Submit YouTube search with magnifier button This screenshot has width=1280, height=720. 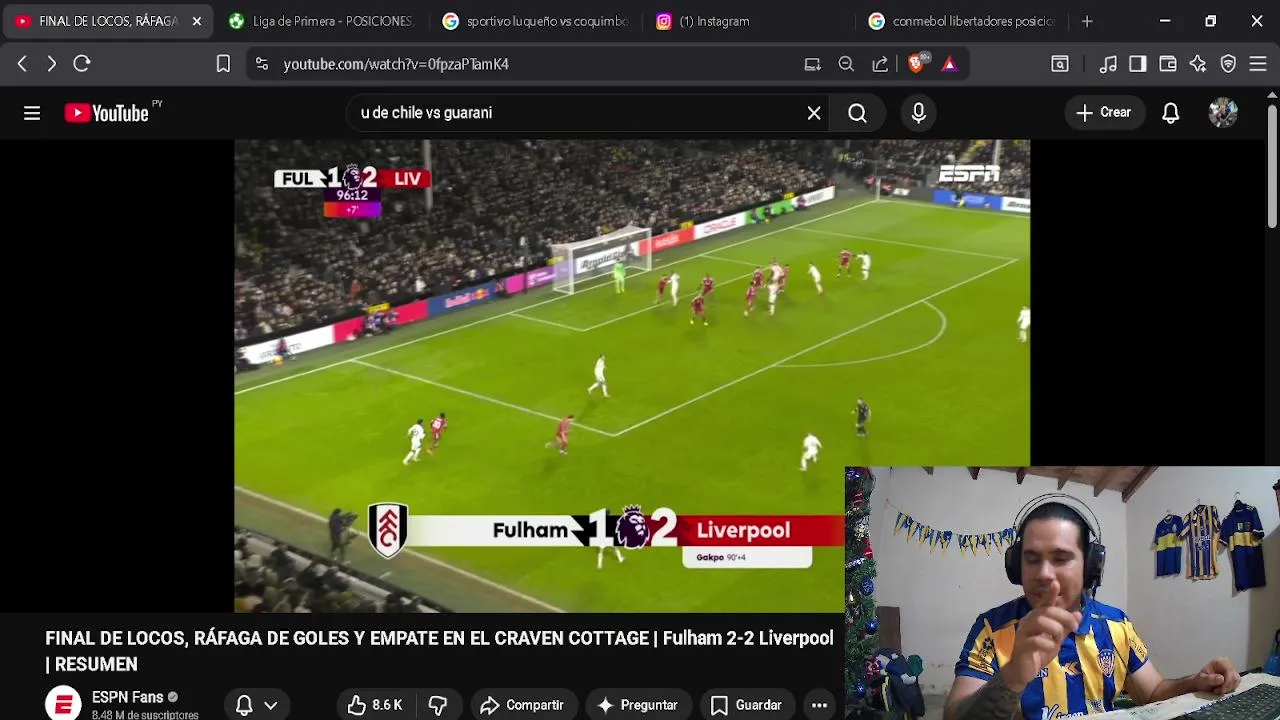pos(857,113)
